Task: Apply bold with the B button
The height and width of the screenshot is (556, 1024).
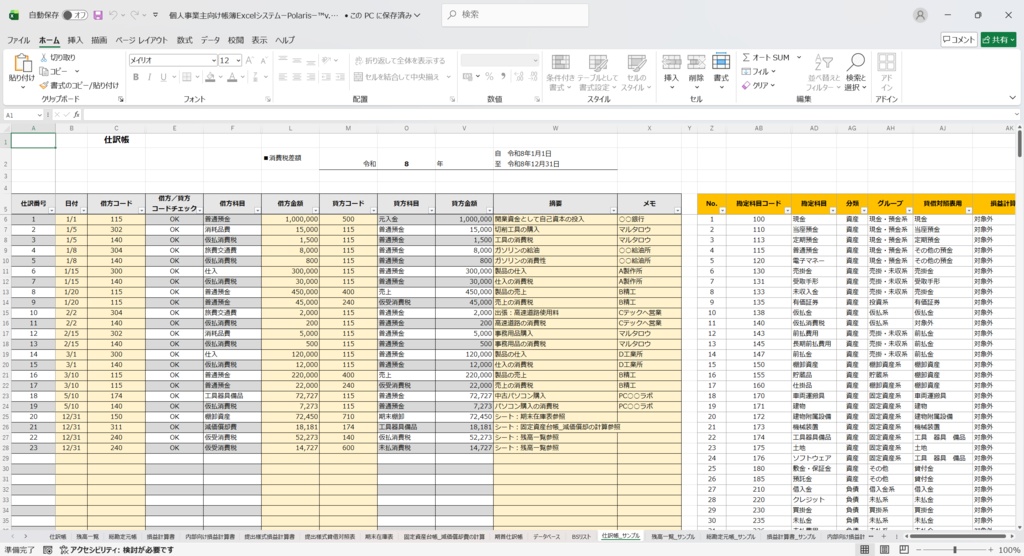Action: click(136, 77)
